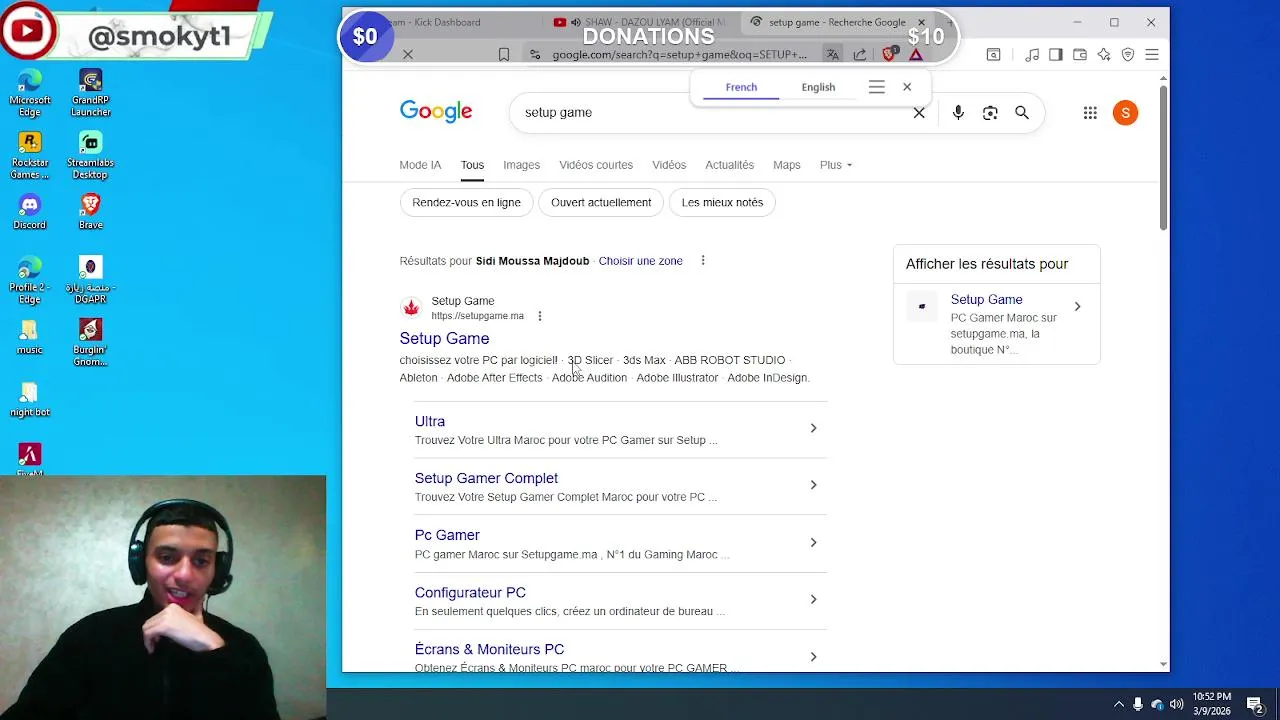Launch GrandRP Launcher from desktop
The height and width of the screenshot is (720, 1280).
[x=90, y=93]
